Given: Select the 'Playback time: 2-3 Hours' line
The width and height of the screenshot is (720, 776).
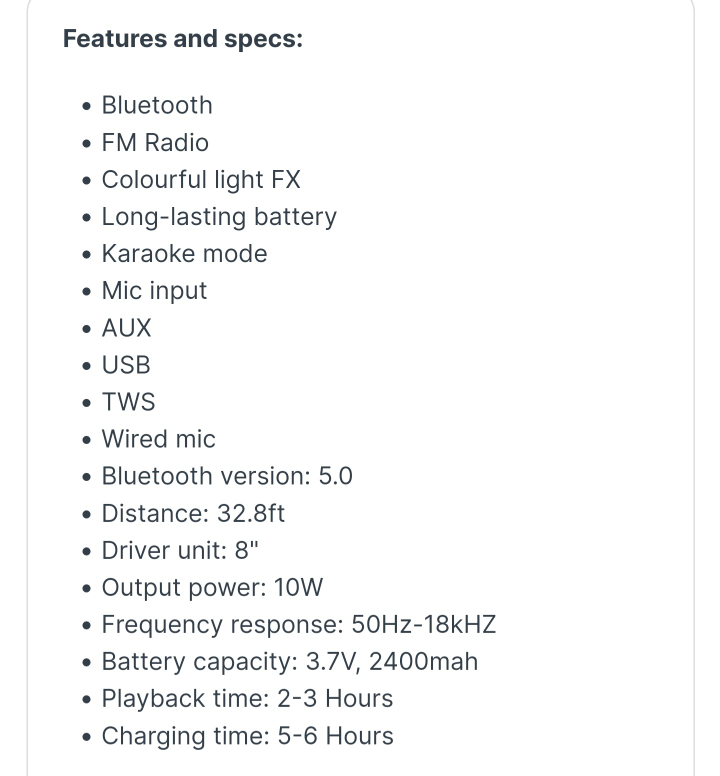Looking at the screenshot, I should (x=247, y=698).
